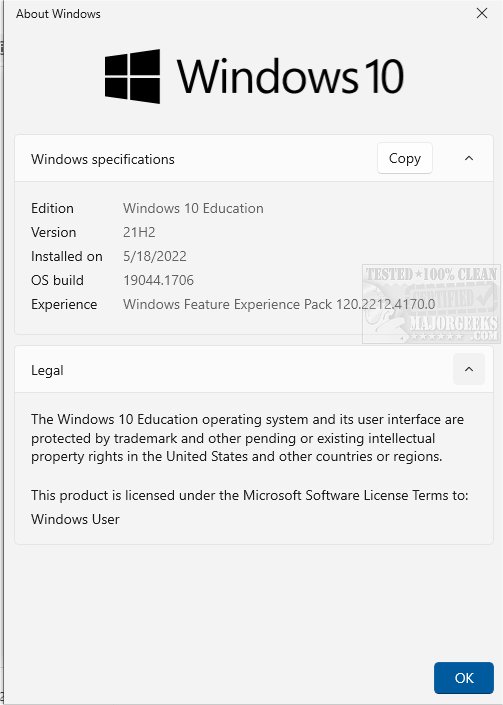The height and width of the screenshot is (705, 503).
Task: Collapse the Windows specifications section
Action: 469,158
